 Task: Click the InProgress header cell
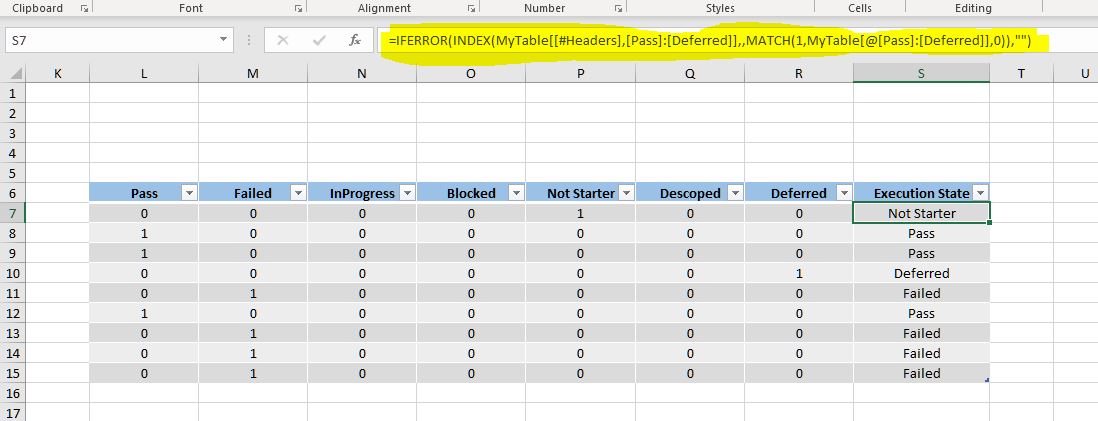362,193
